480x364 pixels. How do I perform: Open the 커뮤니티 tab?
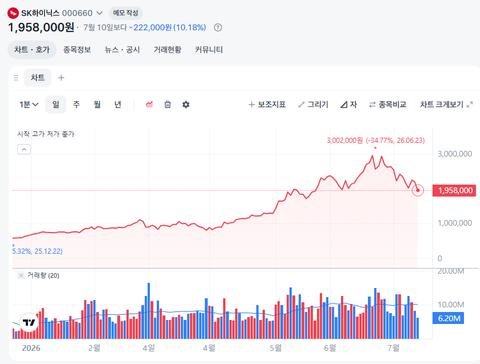(209, 50)
